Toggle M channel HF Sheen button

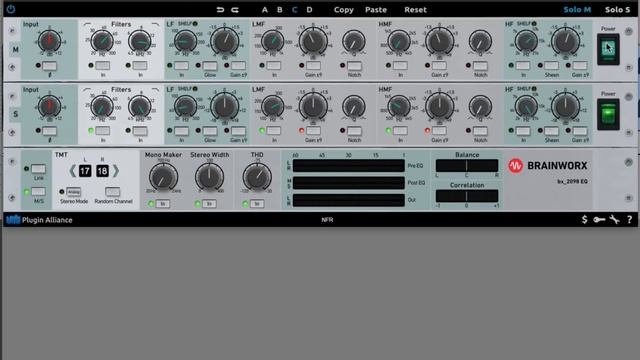coord(551,65)
